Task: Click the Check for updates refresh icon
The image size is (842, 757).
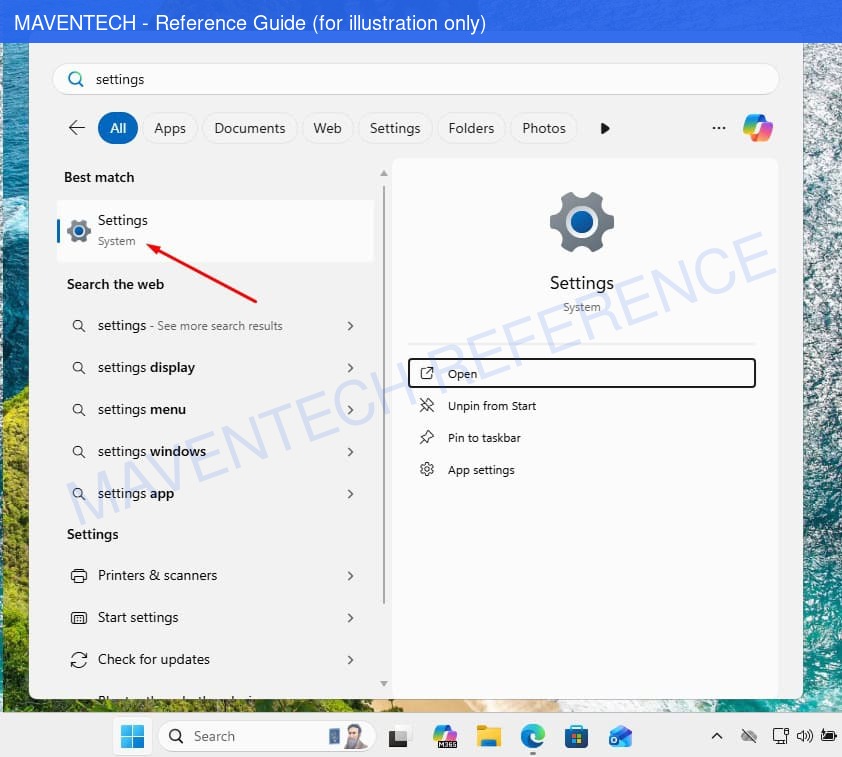Action: pos(79,660)
